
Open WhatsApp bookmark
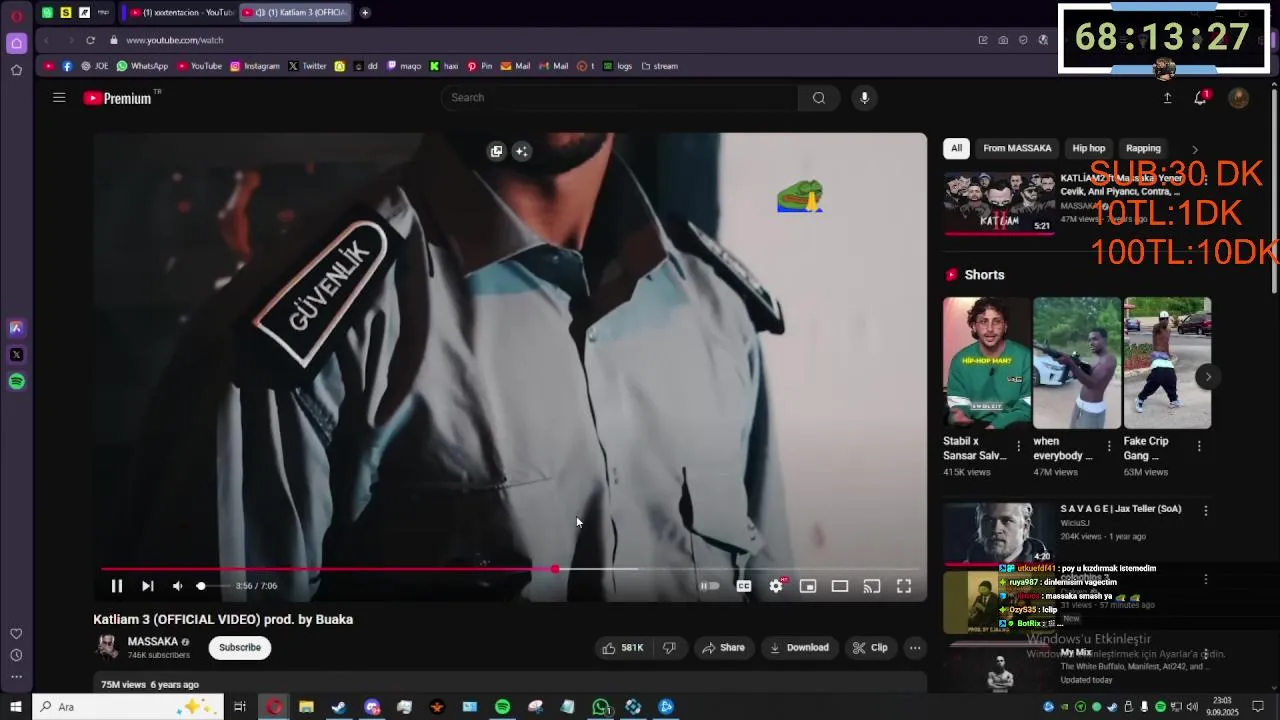click(x=142, y=66)
